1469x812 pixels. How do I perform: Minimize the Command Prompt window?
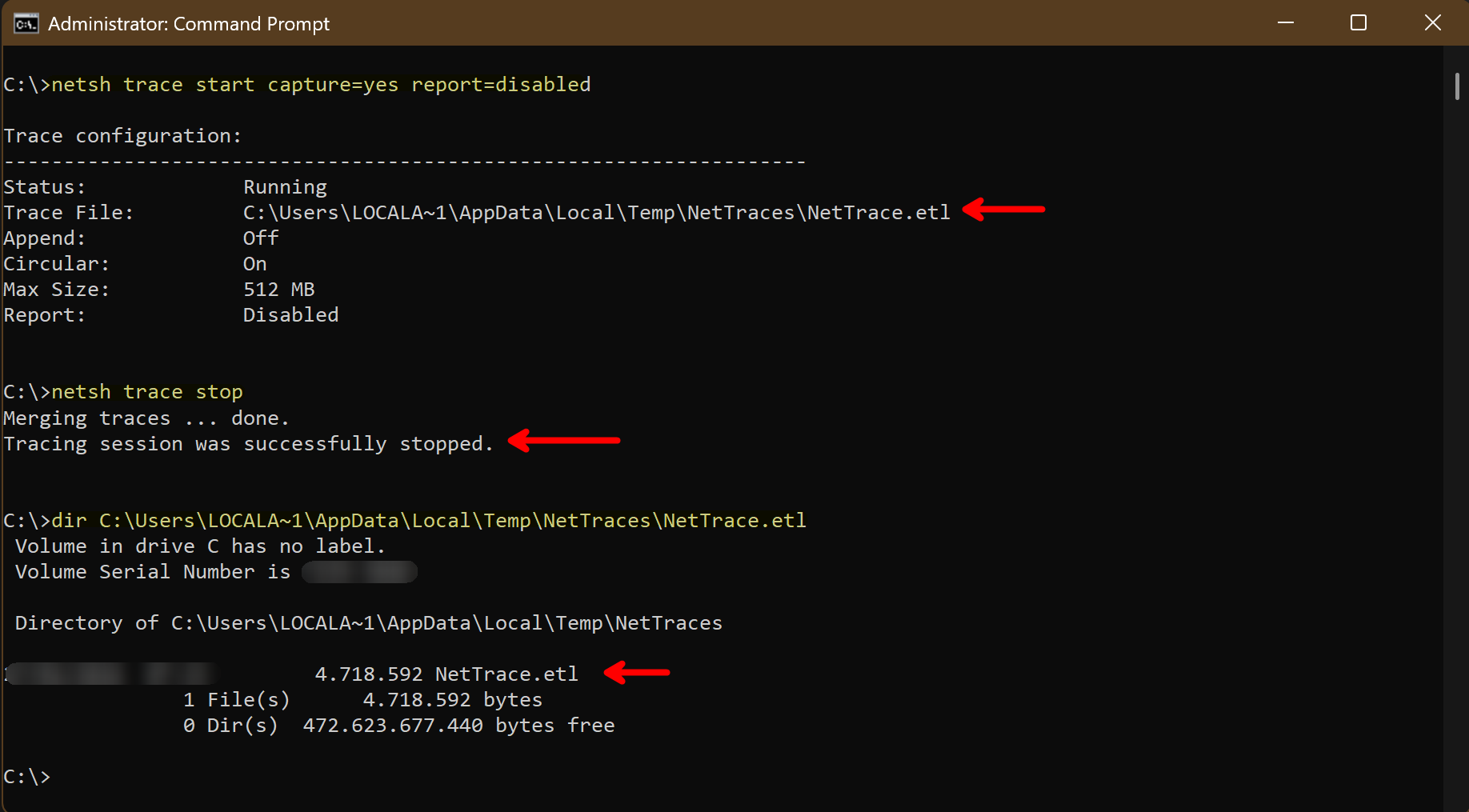[1286, 23]
